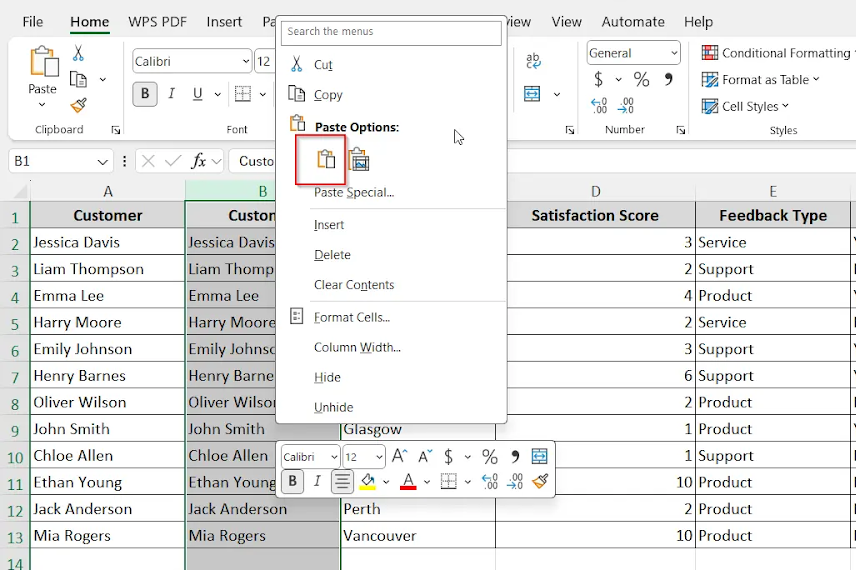Expand the Name Box dropdown showing B1
Screen dimensions: 856x570
click(102, 162)
